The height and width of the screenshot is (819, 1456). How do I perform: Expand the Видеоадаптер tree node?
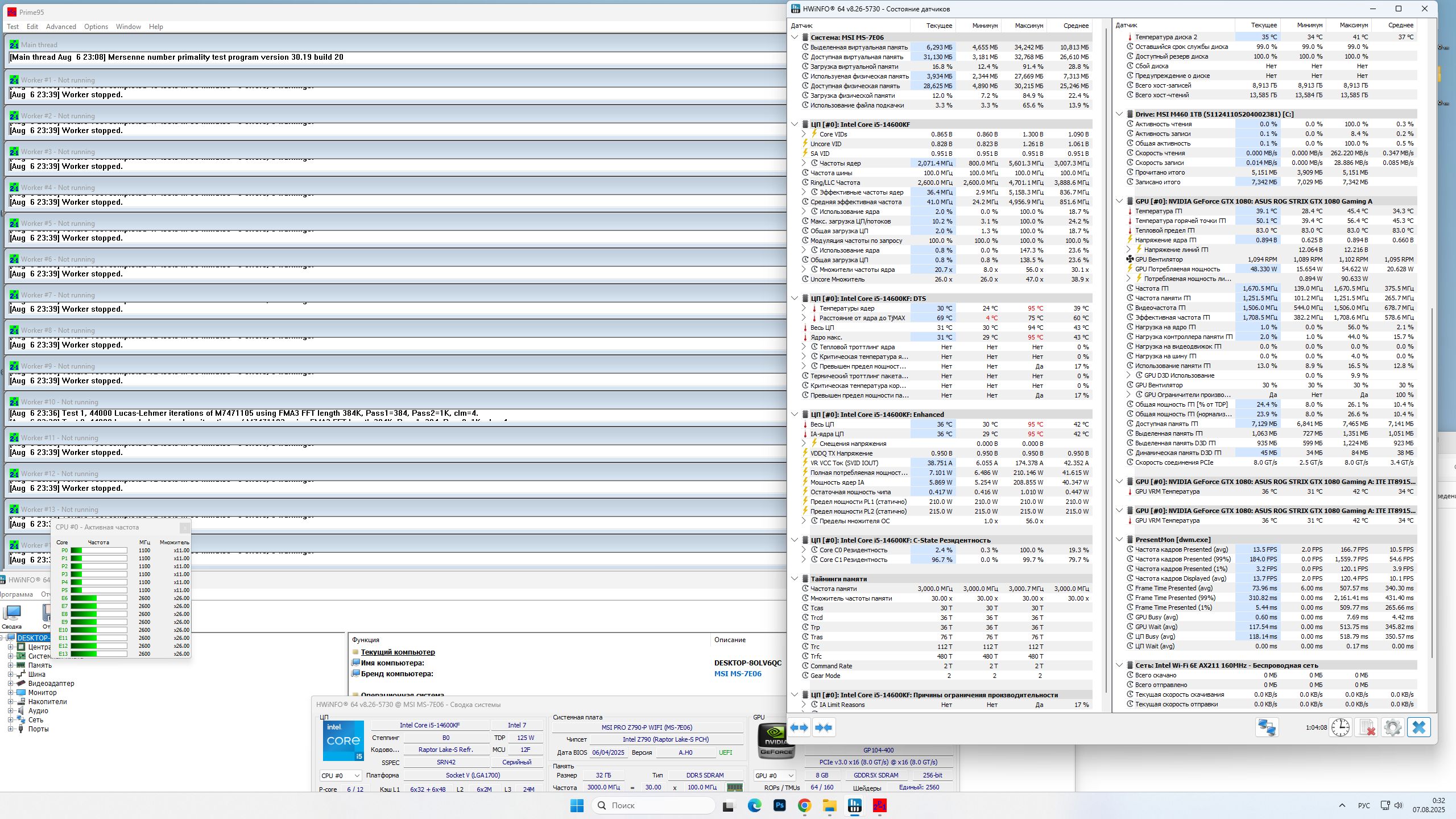pos(10,684)
